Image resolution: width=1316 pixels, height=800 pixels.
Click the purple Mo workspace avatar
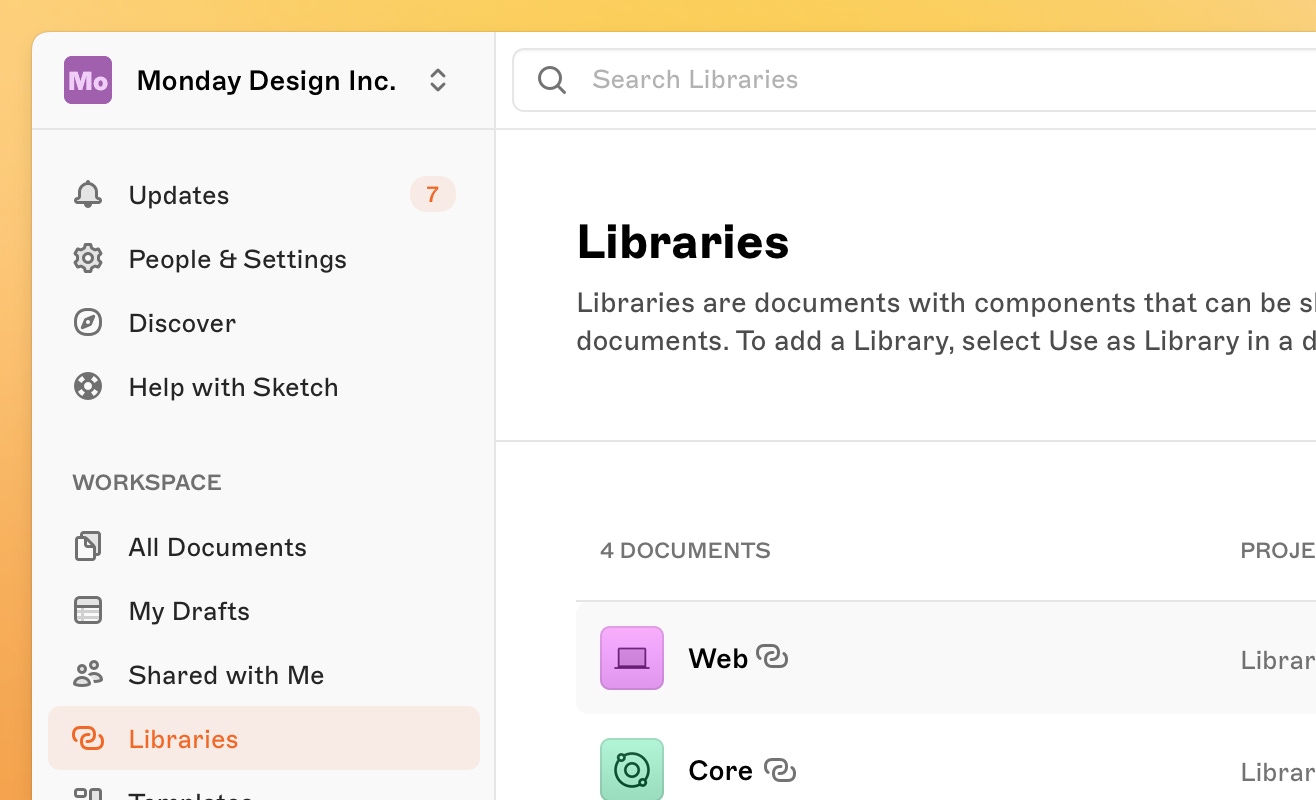point(88,80)
